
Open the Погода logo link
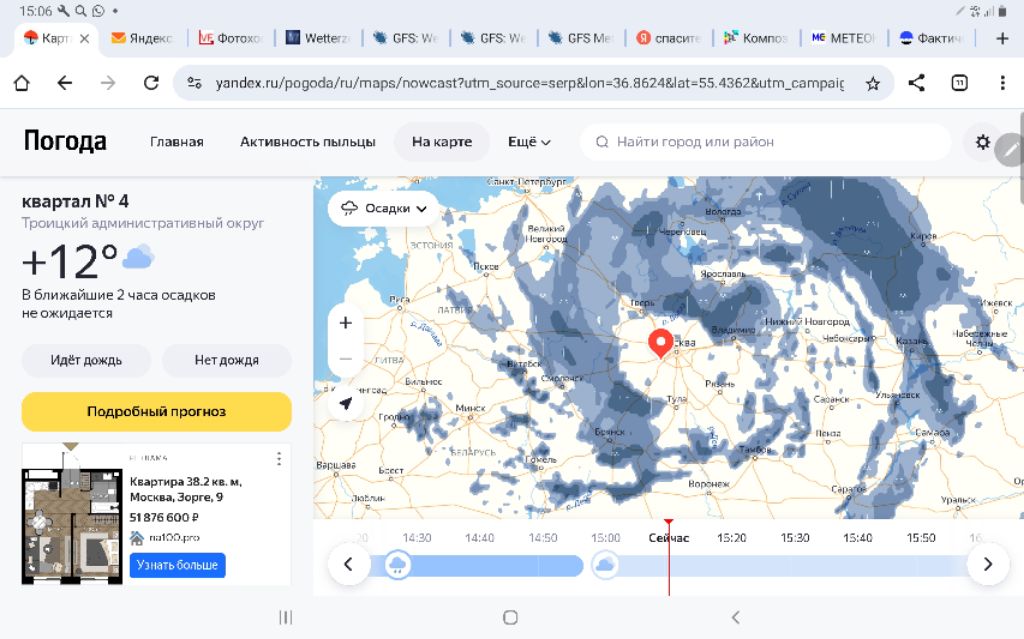(x=65, y=141)
